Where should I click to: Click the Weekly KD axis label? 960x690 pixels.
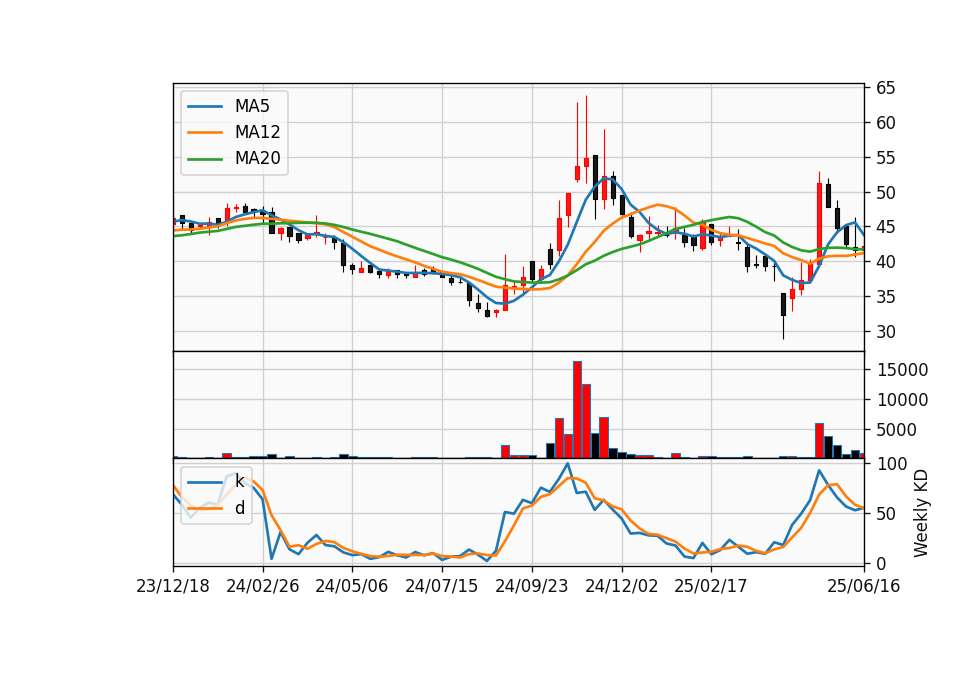pos(920,514)
